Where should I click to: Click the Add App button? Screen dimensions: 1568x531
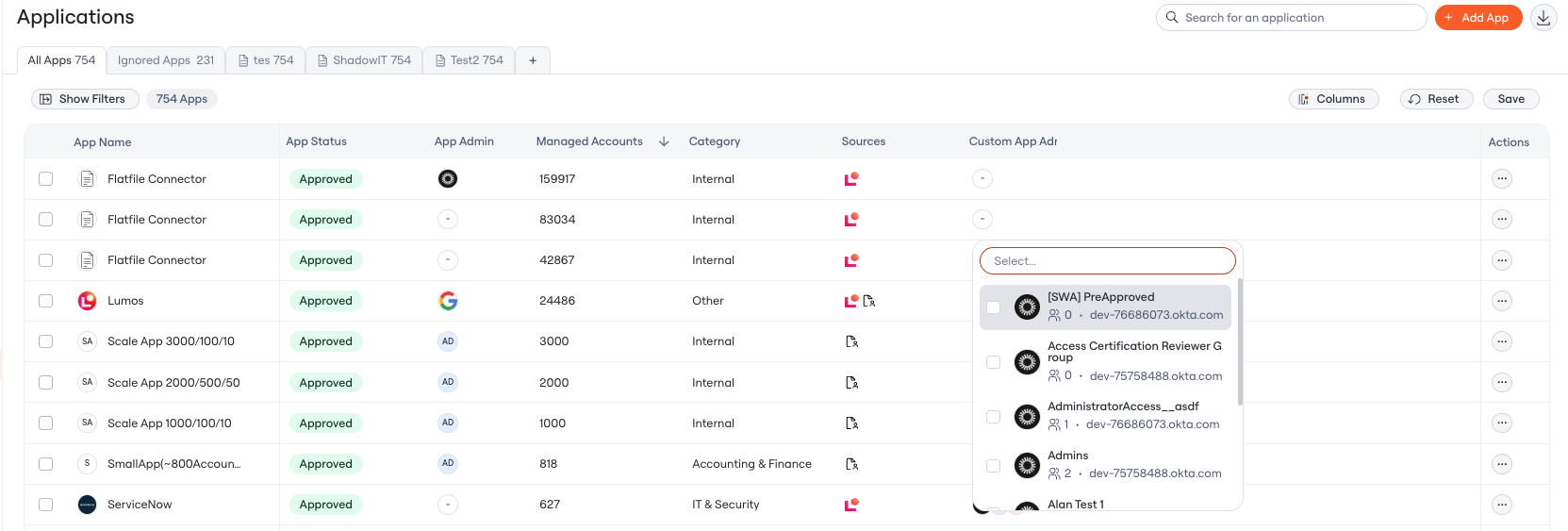1477,18
